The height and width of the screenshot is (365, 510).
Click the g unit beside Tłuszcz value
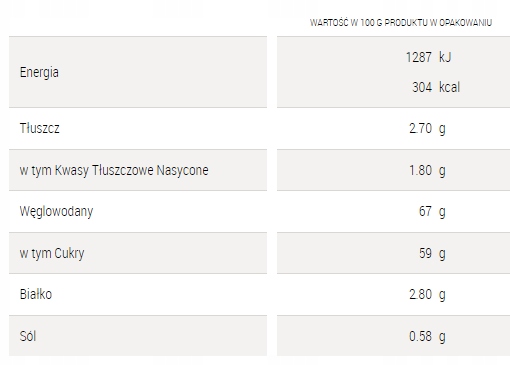(442, 129)
